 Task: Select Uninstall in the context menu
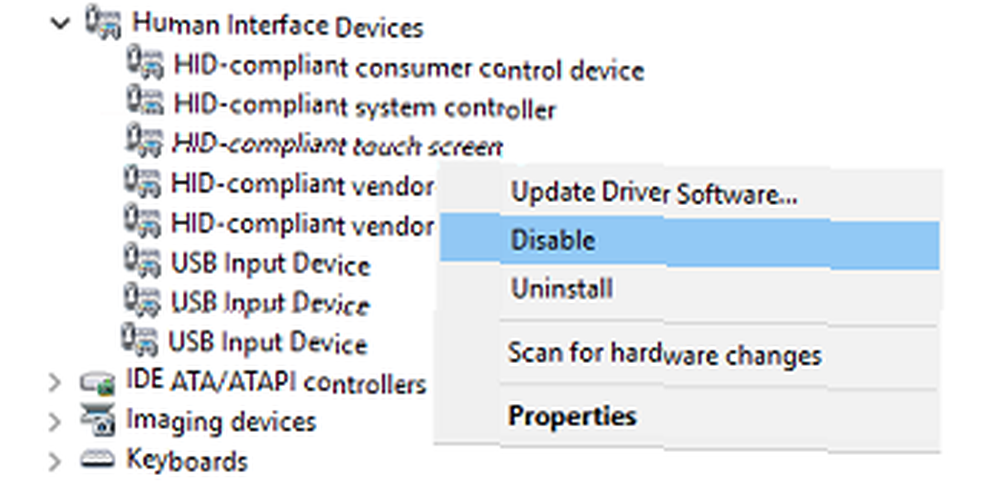coord(689,289)
